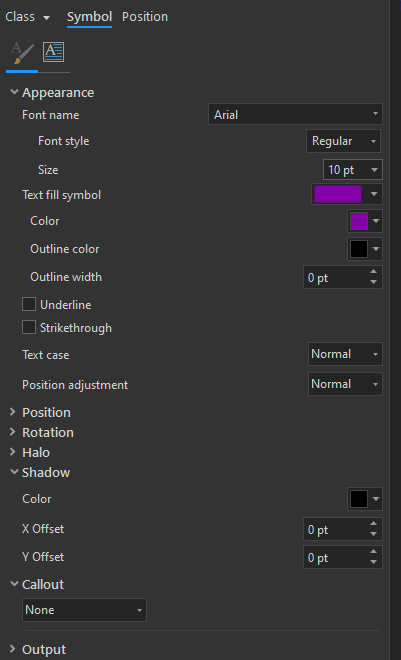Increase Outline width with up arrow
The height and width of the screenshot is (660, 401).
pos(373,272)
